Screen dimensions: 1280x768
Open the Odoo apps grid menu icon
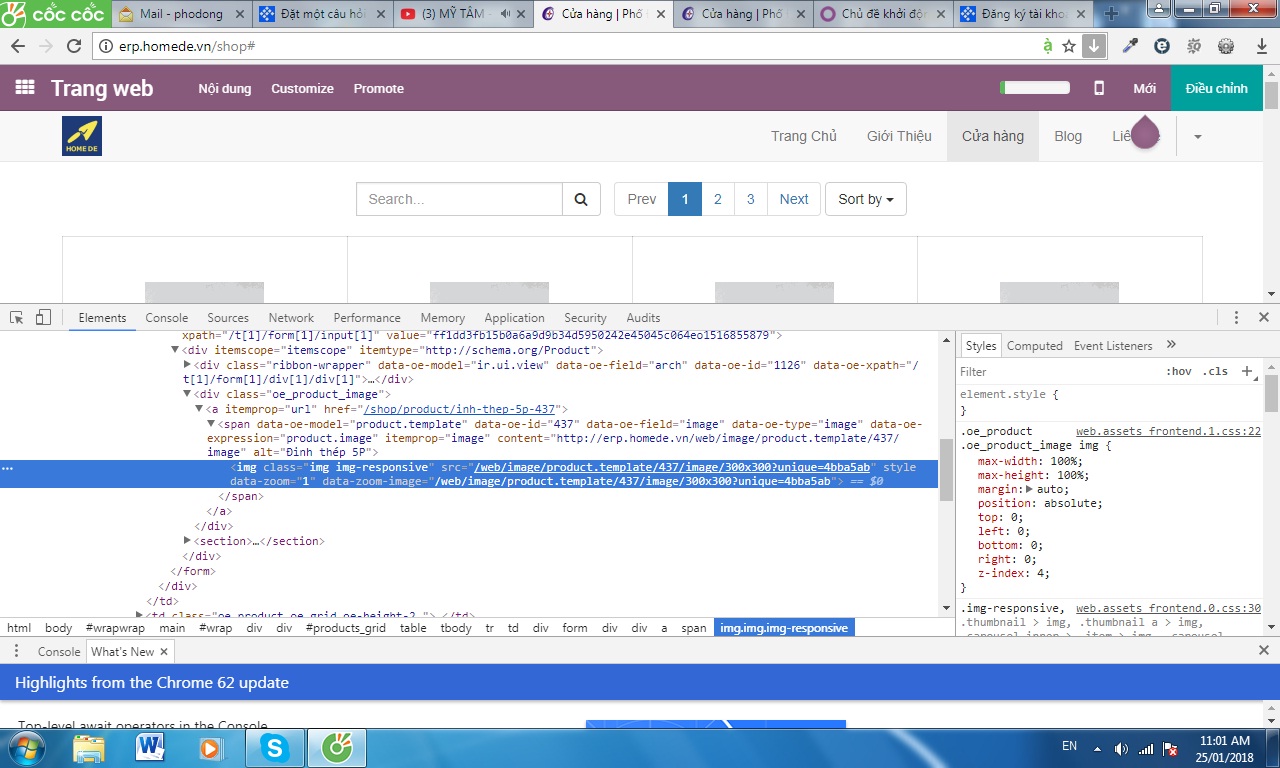[25, 88]
